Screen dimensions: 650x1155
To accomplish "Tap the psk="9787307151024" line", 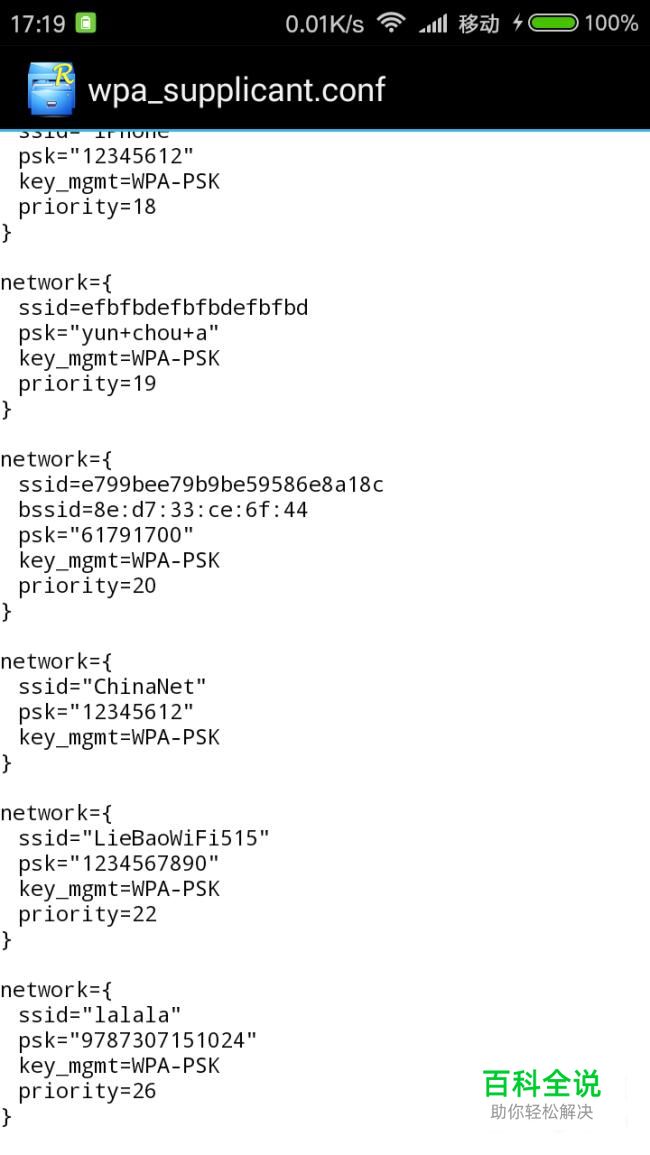I will pos(138,1040).
